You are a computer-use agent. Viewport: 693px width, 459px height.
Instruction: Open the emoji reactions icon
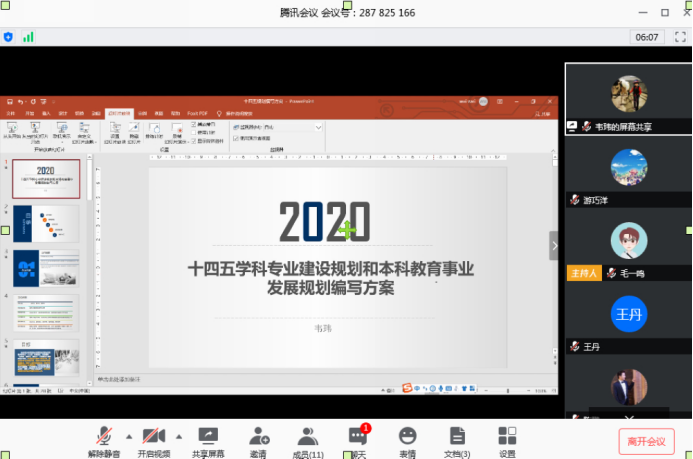[x=407, y=436]
